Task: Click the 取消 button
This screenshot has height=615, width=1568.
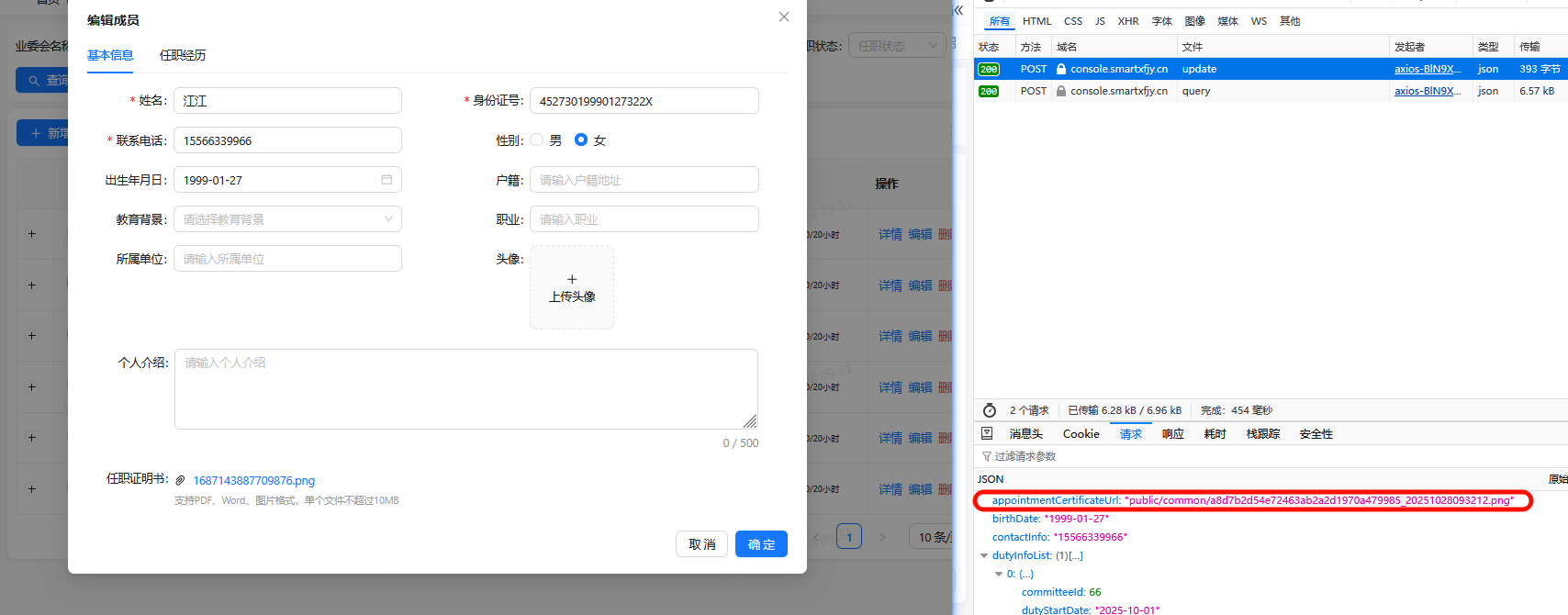Action: 702,544
